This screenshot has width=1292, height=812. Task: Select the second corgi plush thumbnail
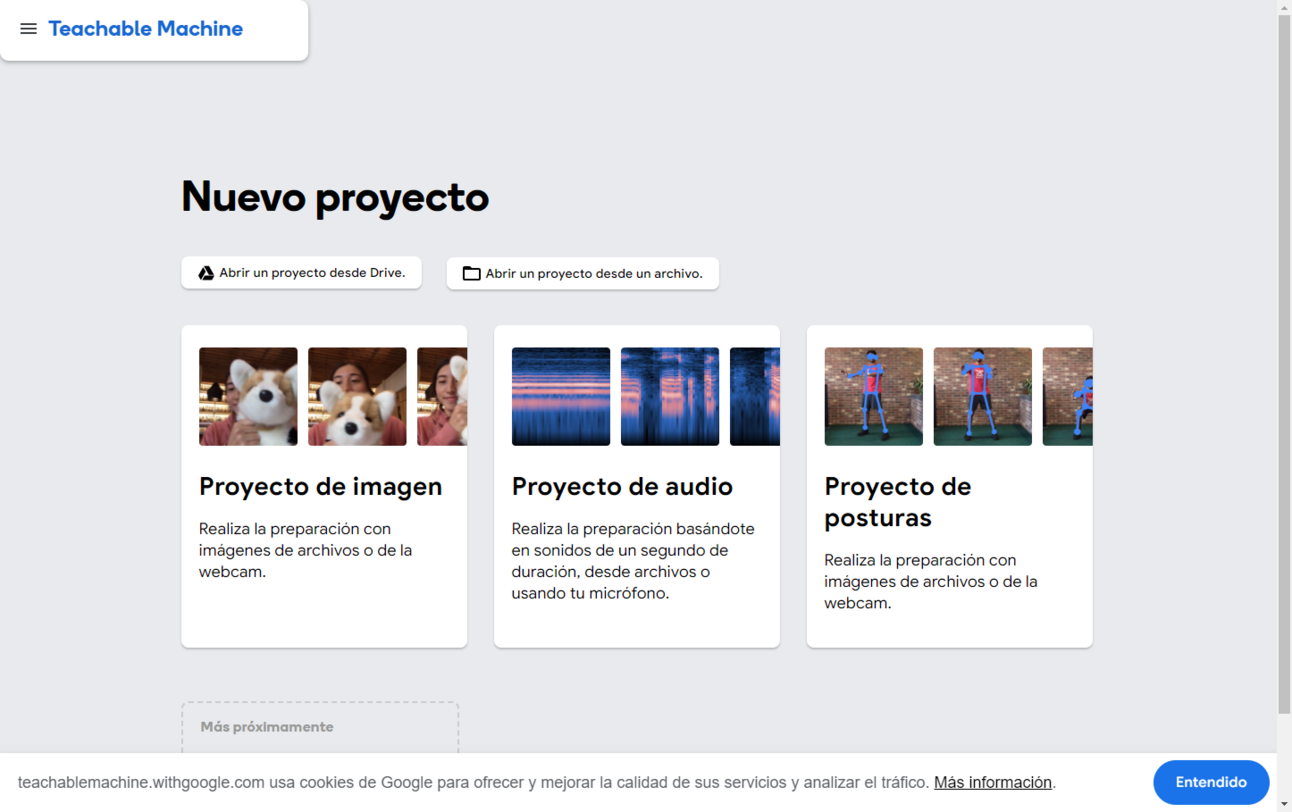(357, 397)
